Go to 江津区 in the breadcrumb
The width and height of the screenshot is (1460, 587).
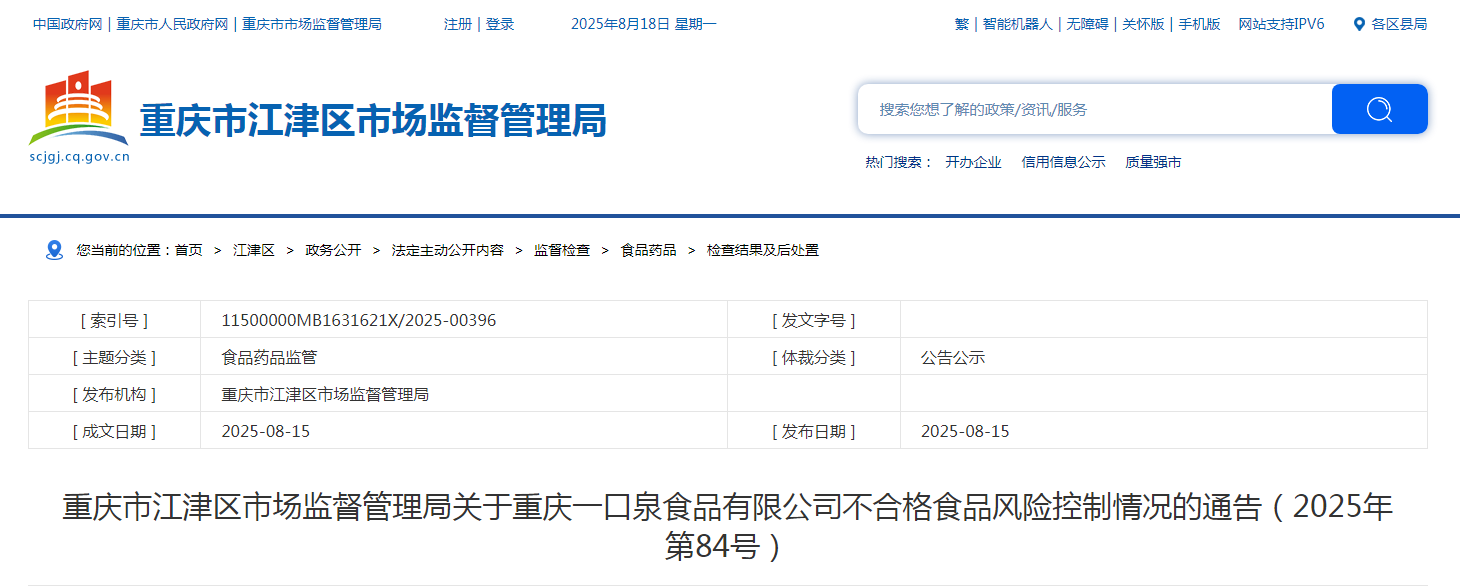pos(254,250)
